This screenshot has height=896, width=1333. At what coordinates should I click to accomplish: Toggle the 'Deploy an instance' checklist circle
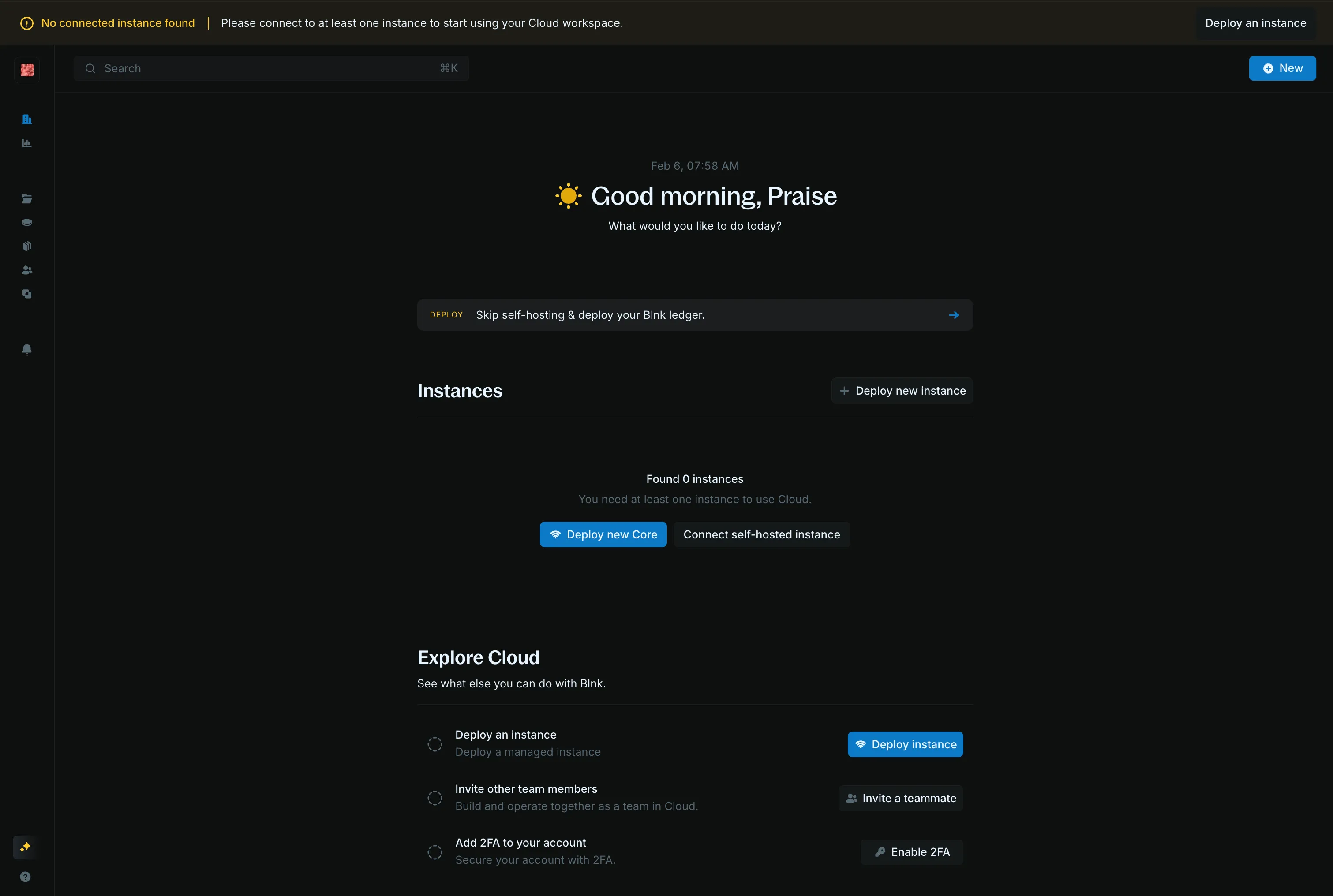pyautogui.click(x=435, y=744)
